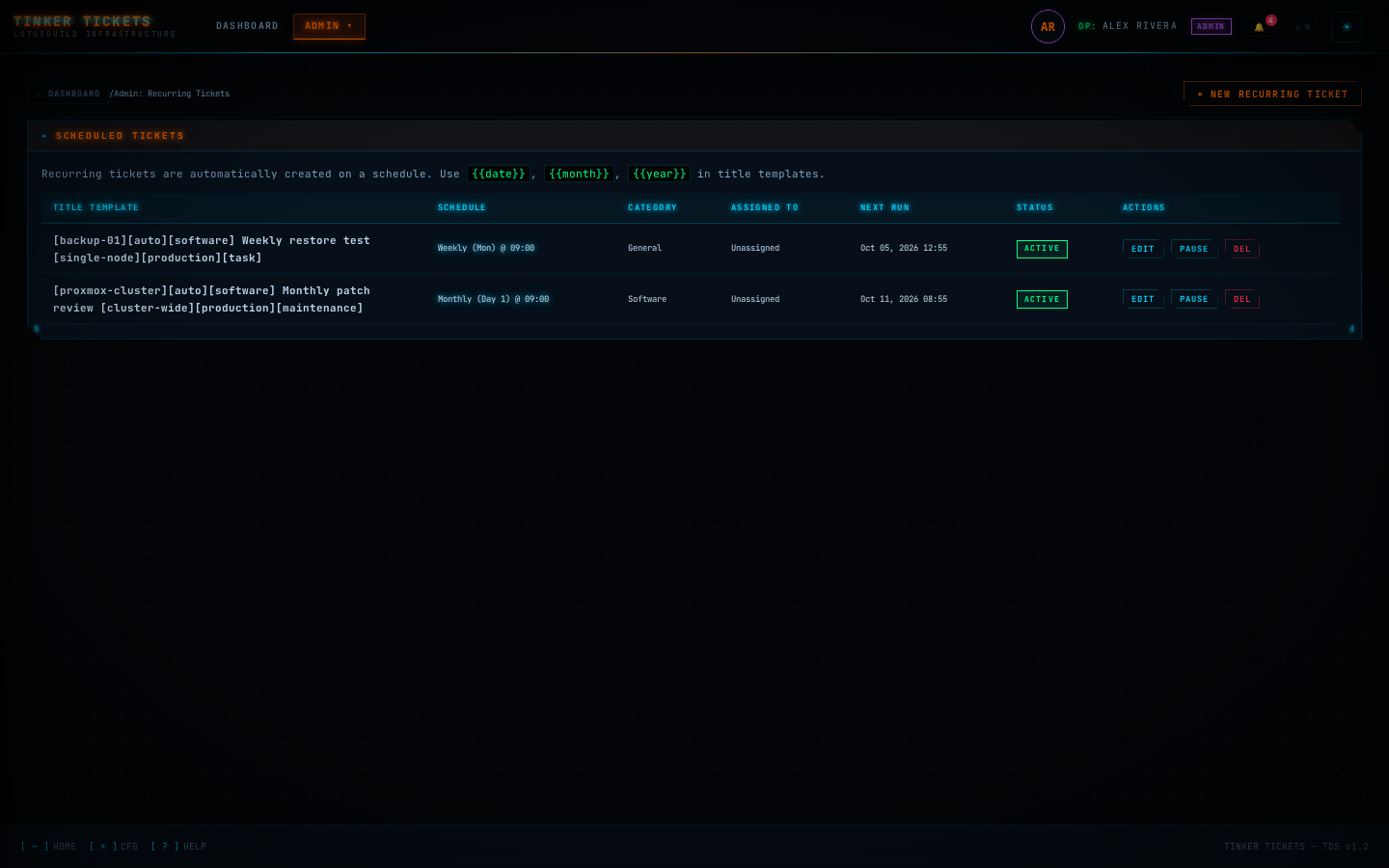
Task: Pause the Monthly patch review ticket
Action: click(x=1194, y=299)
